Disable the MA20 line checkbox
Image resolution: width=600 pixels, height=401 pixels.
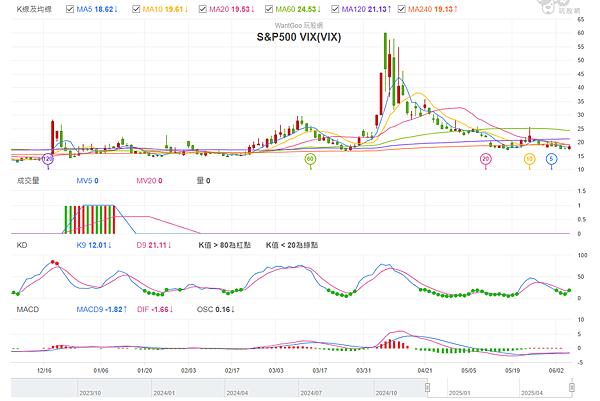pyautogui.click(x=202, y=9)
